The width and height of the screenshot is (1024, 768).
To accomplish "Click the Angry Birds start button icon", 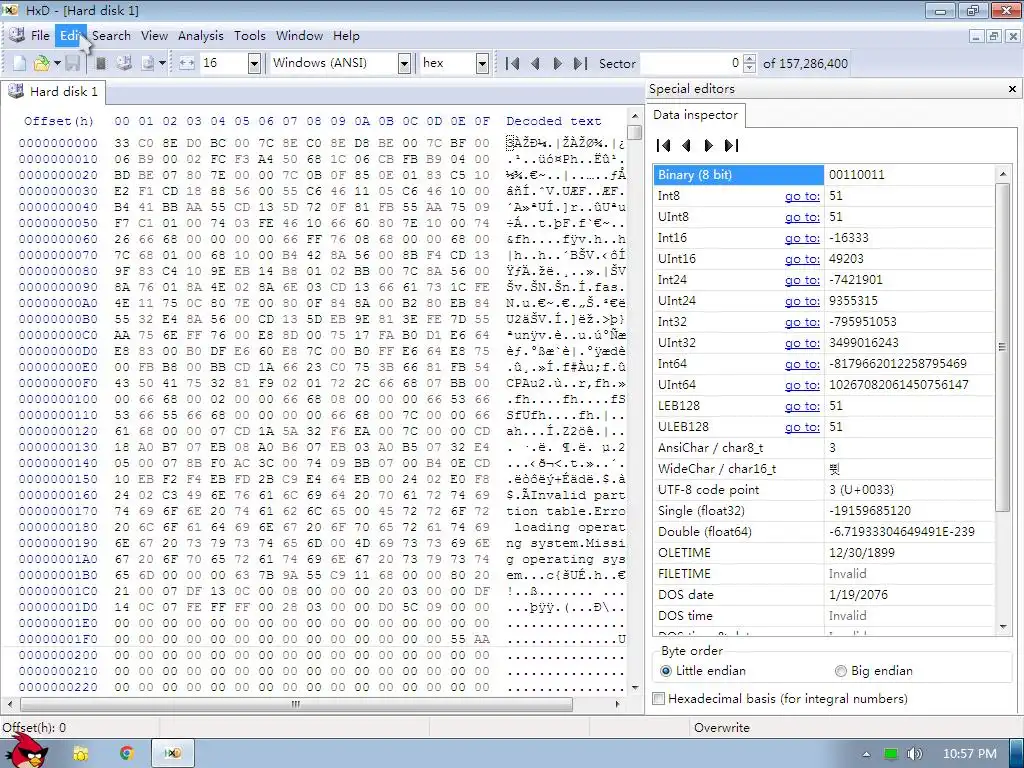I will click(29, 752).
